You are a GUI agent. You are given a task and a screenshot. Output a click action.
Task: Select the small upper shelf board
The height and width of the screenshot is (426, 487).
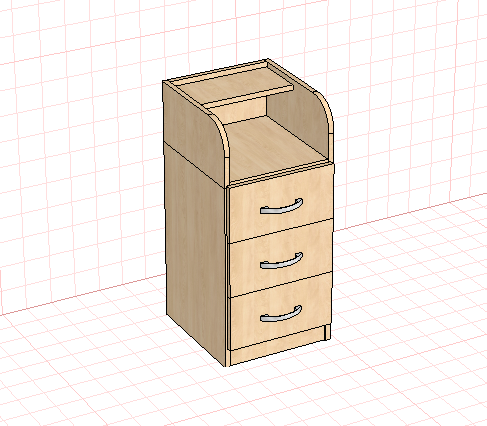point(235,86)
